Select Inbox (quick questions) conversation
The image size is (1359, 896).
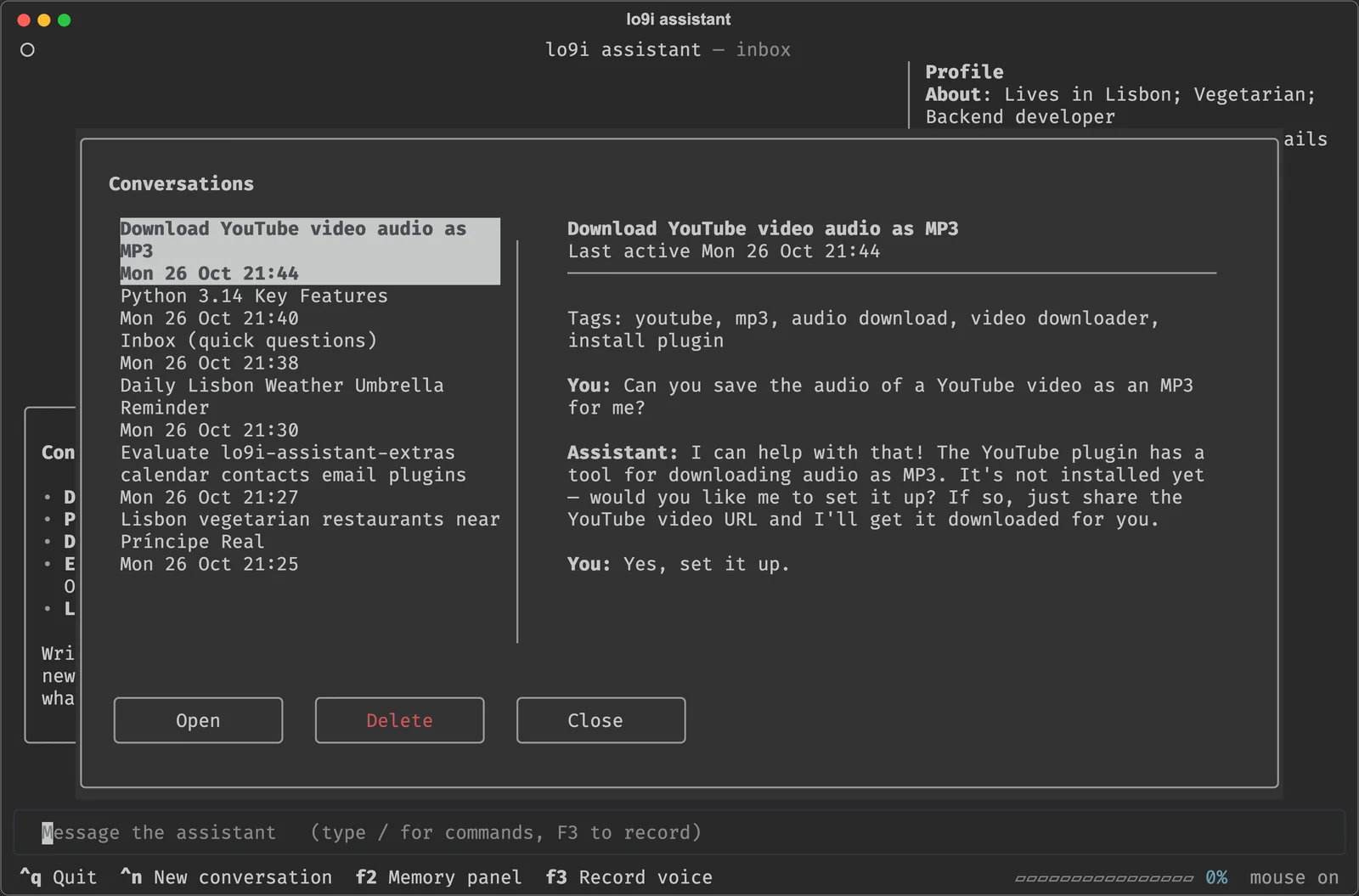click(x=310, y=352)
